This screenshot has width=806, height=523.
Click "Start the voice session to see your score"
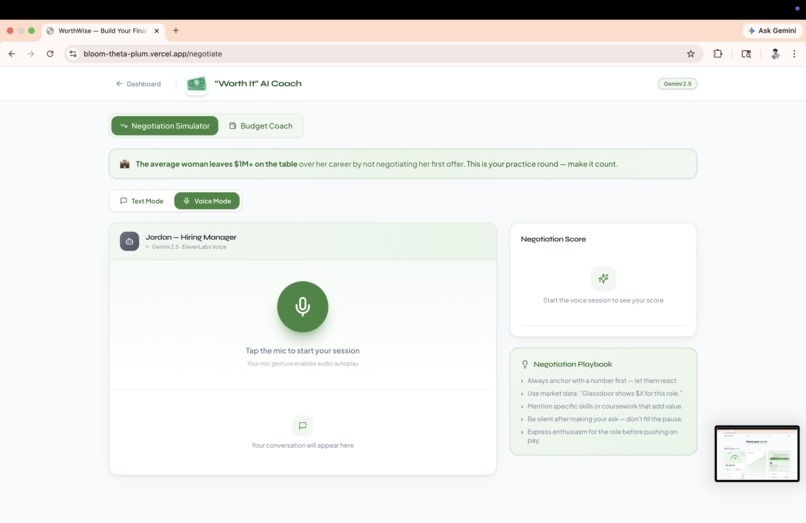[603, 300]
